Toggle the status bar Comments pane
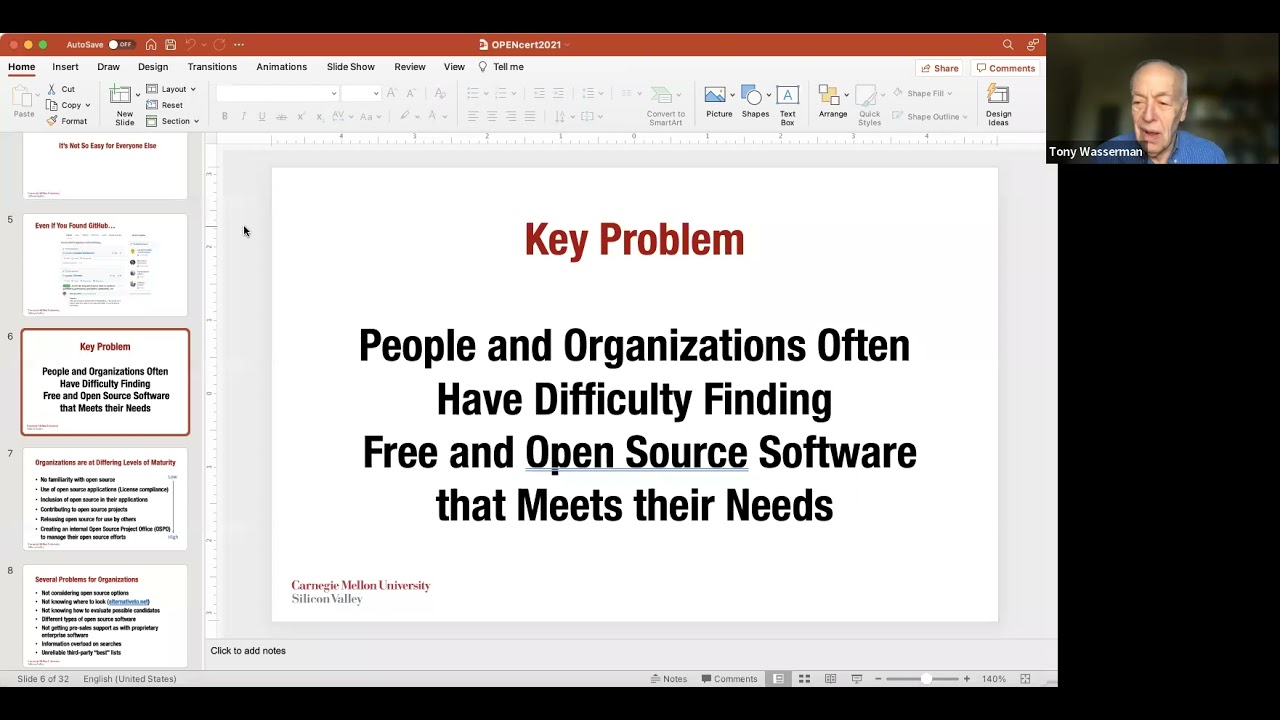The height and width of the screenshot is (720, 1280). pos(730,679)
